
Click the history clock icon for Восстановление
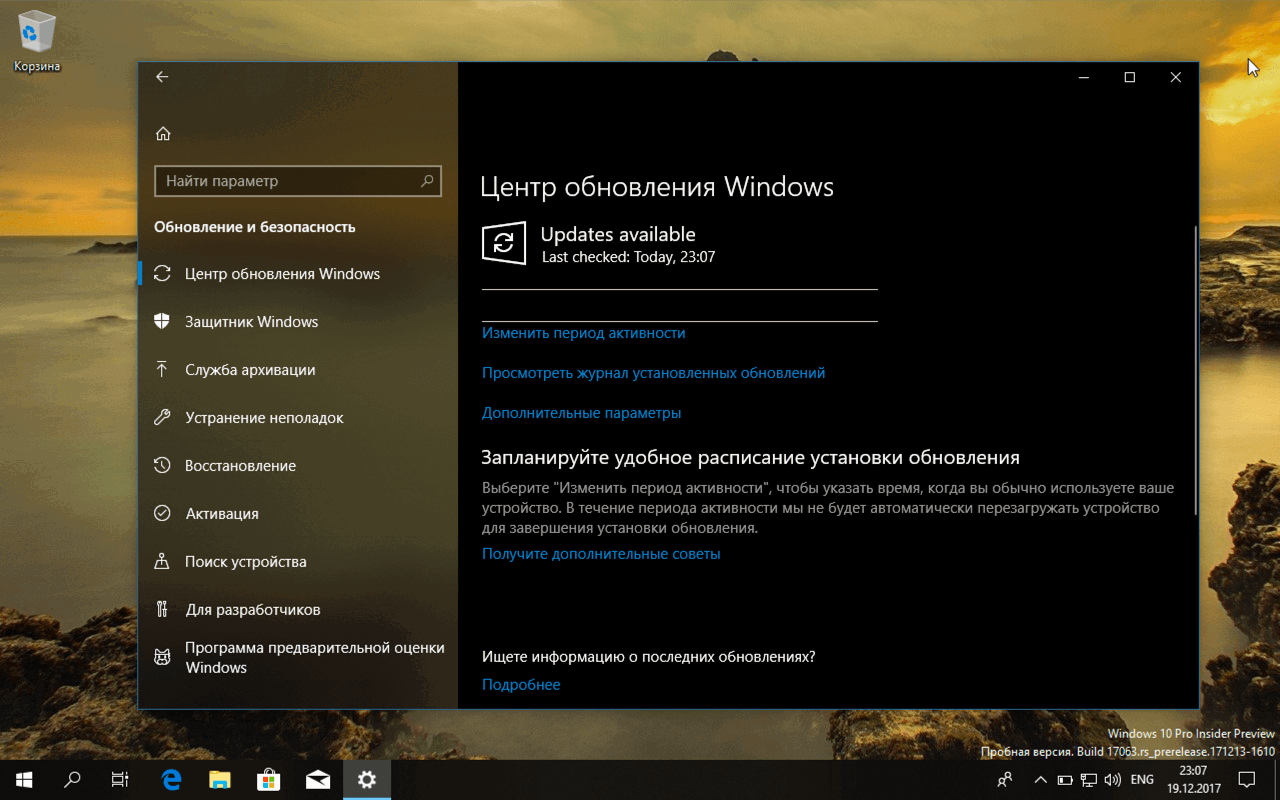click(162, 465)
